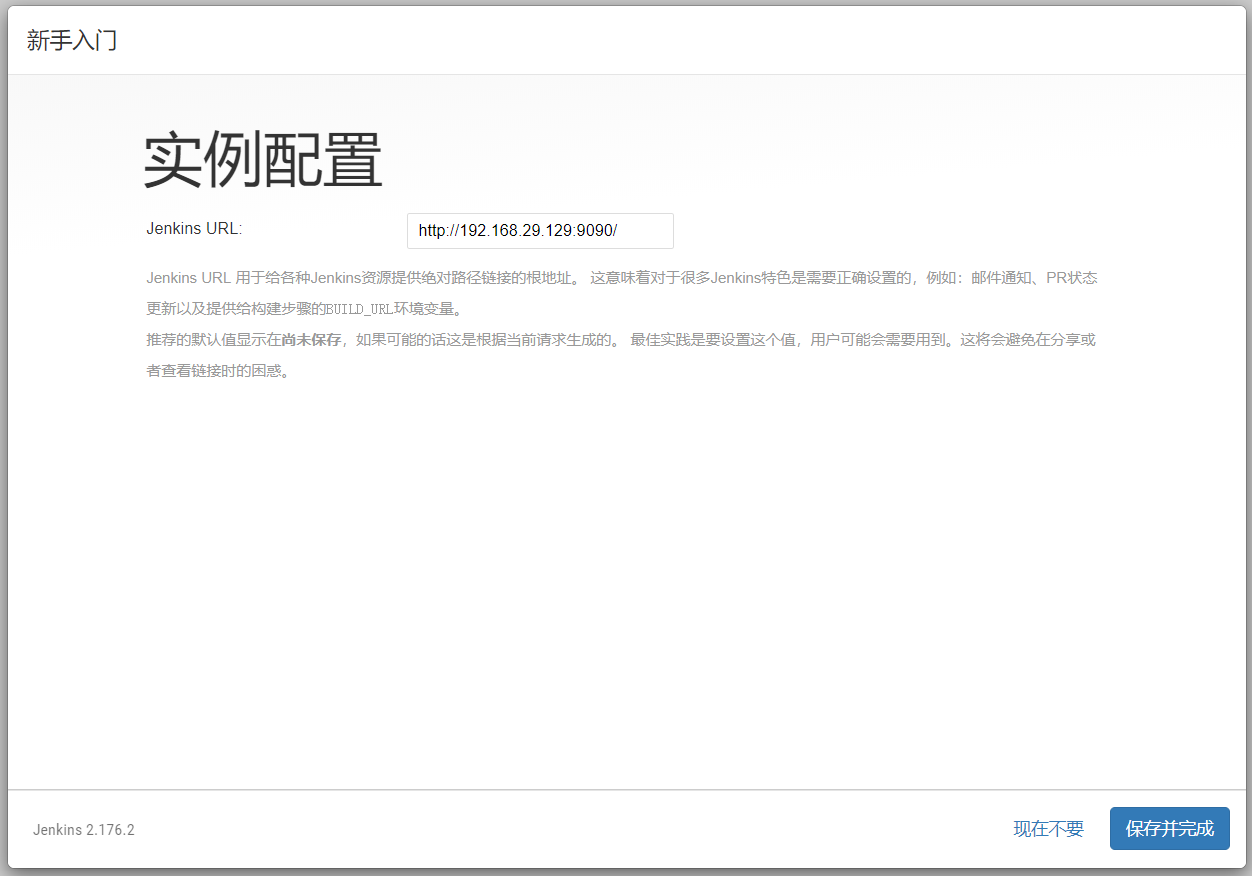Click the white content card background
The image size is (1252, 876).
point(626,550)
